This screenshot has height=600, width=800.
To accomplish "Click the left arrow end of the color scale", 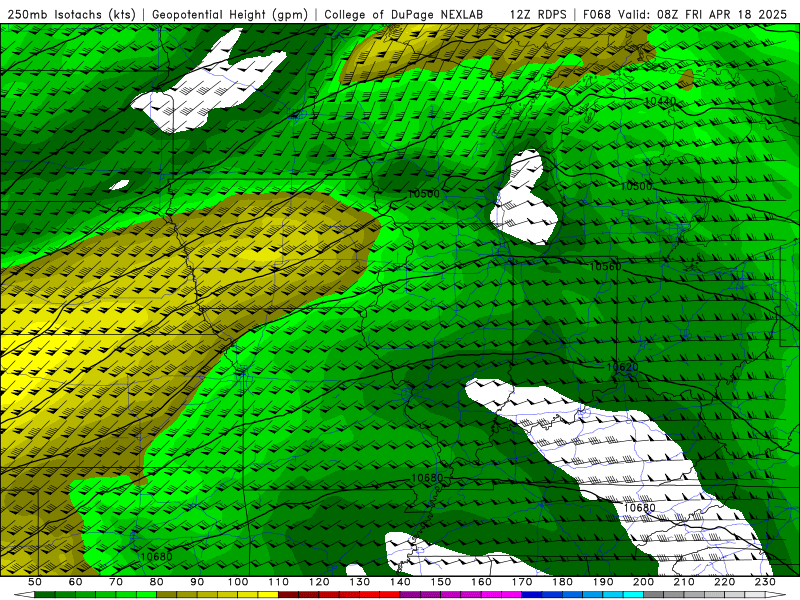I will click(x=24, y=595).
